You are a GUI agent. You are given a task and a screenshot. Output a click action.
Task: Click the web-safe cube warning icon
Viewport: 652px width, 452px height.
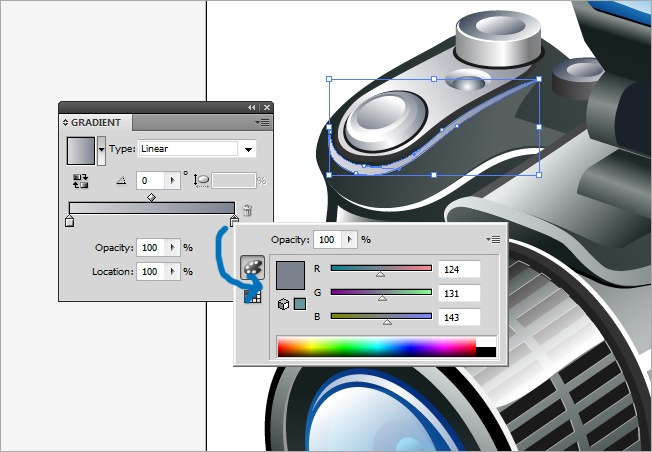coord(283,304)
